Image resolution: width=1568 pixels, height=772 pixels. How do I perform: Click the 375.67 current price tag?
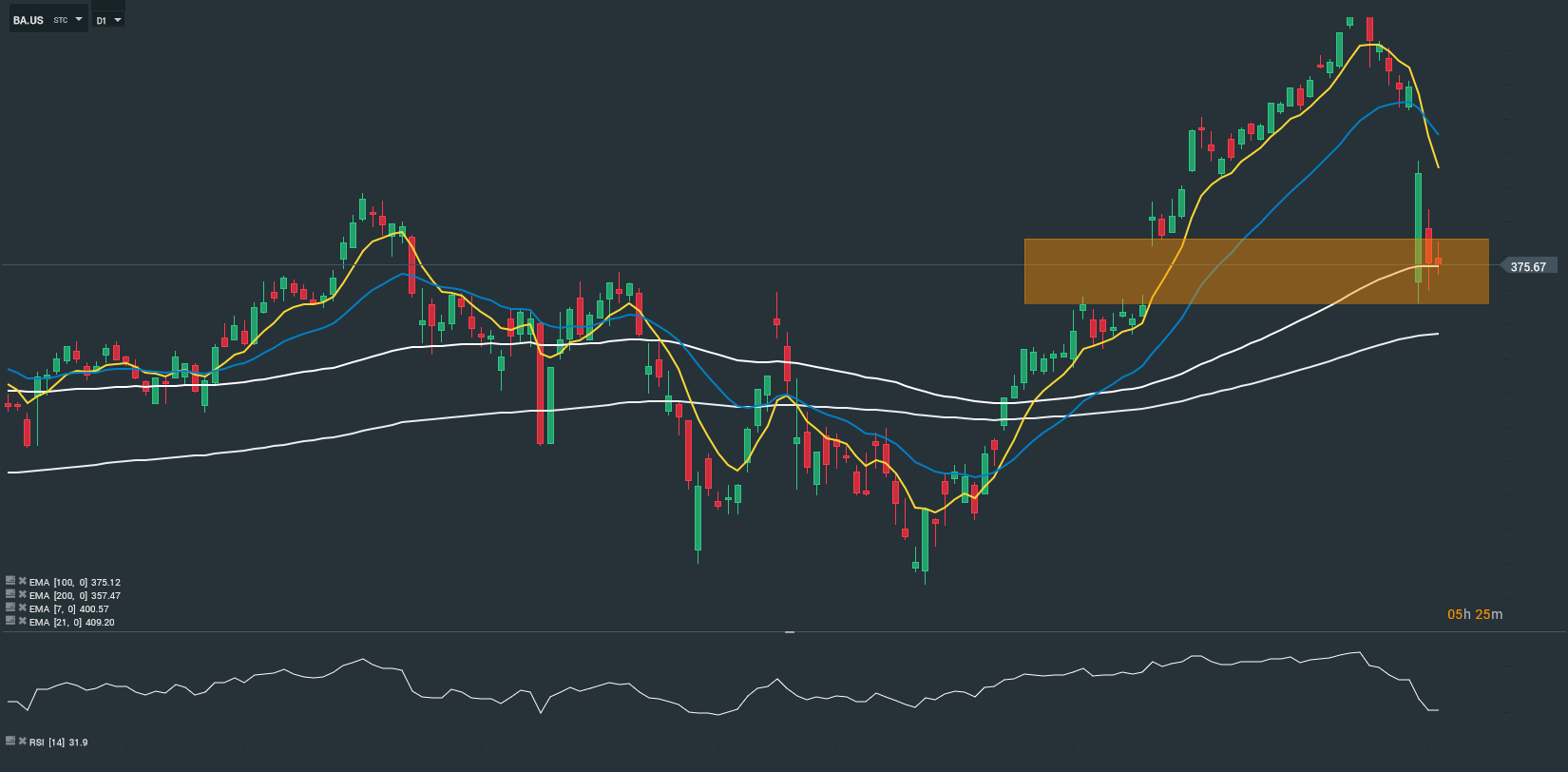pyautogui.click(x=1527, y=267)
